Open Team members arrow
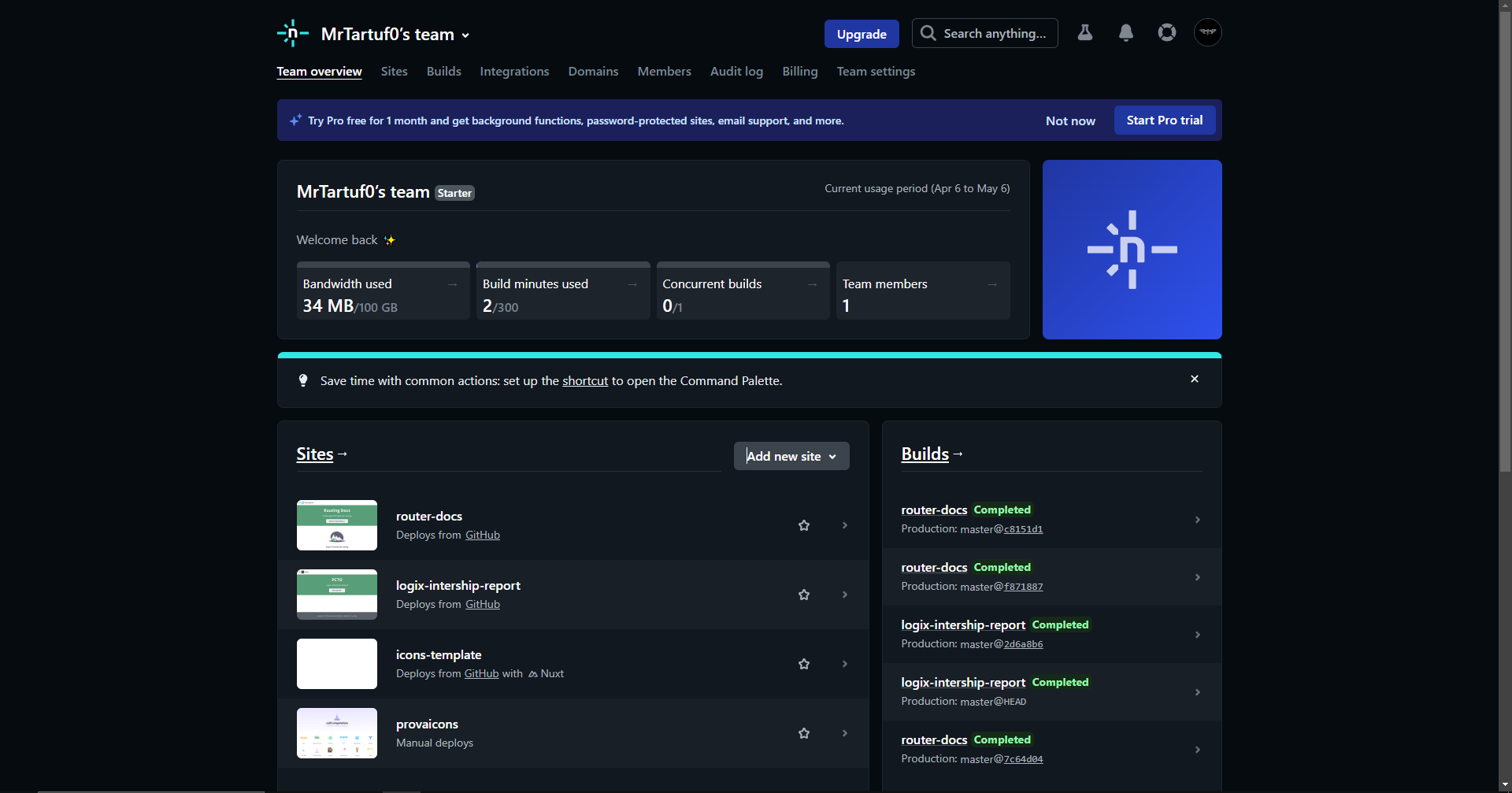Image resolution: width=1512 pixels, height=793 pixels. [992, 284]
